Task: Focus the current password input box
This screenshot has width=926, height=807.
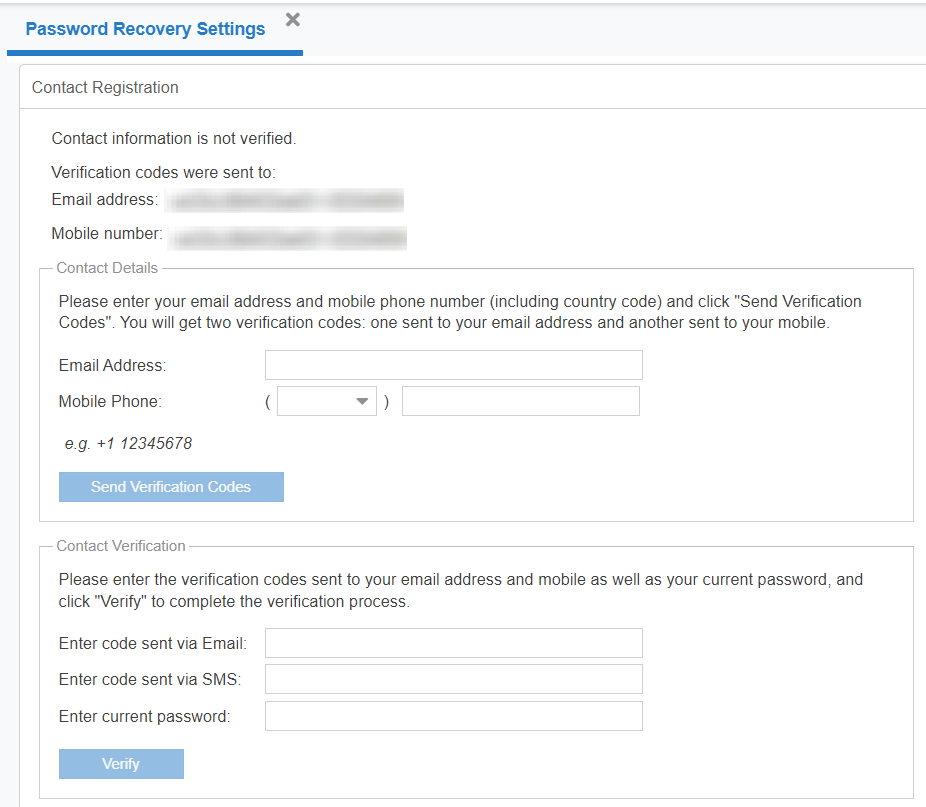Action: tap(453, 716)
